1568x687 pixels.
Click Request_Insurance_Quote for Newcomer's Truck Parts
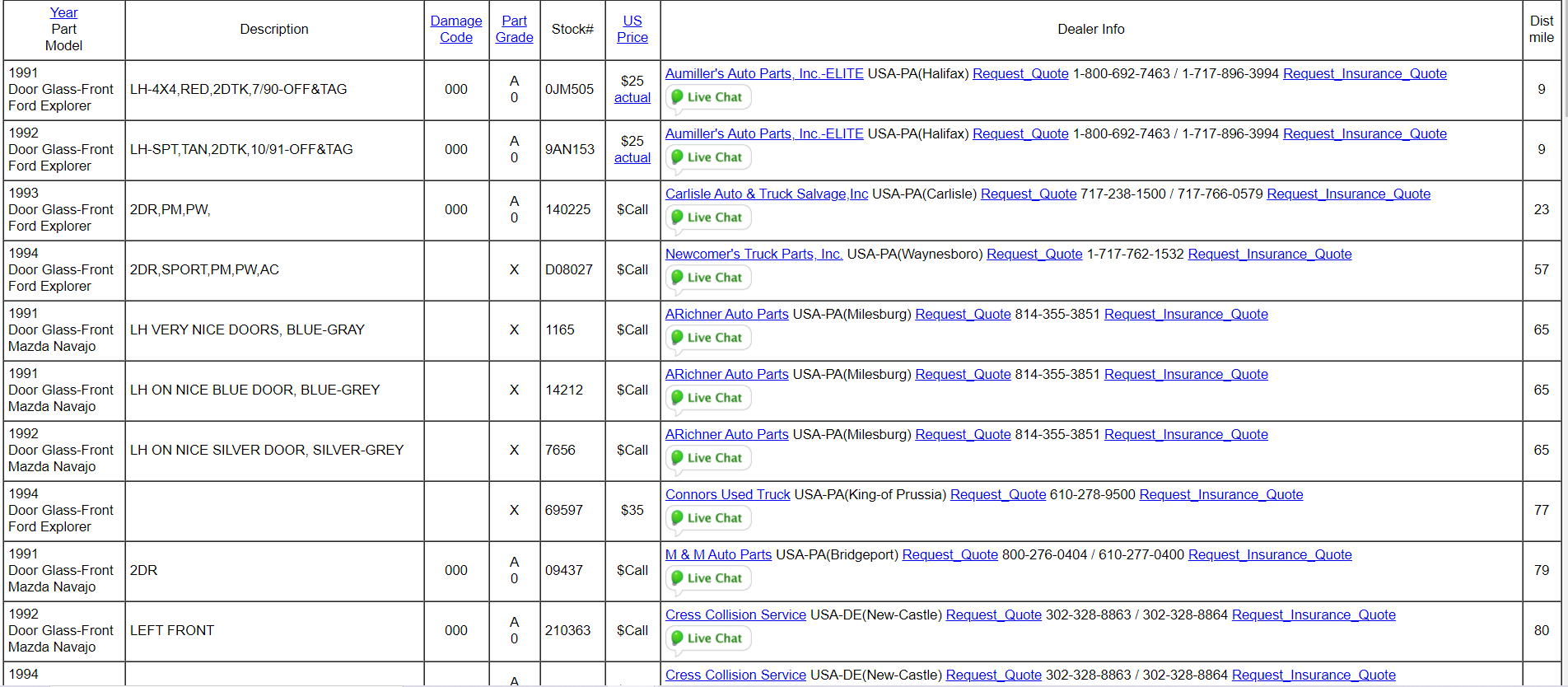(x=1270, y=254)
